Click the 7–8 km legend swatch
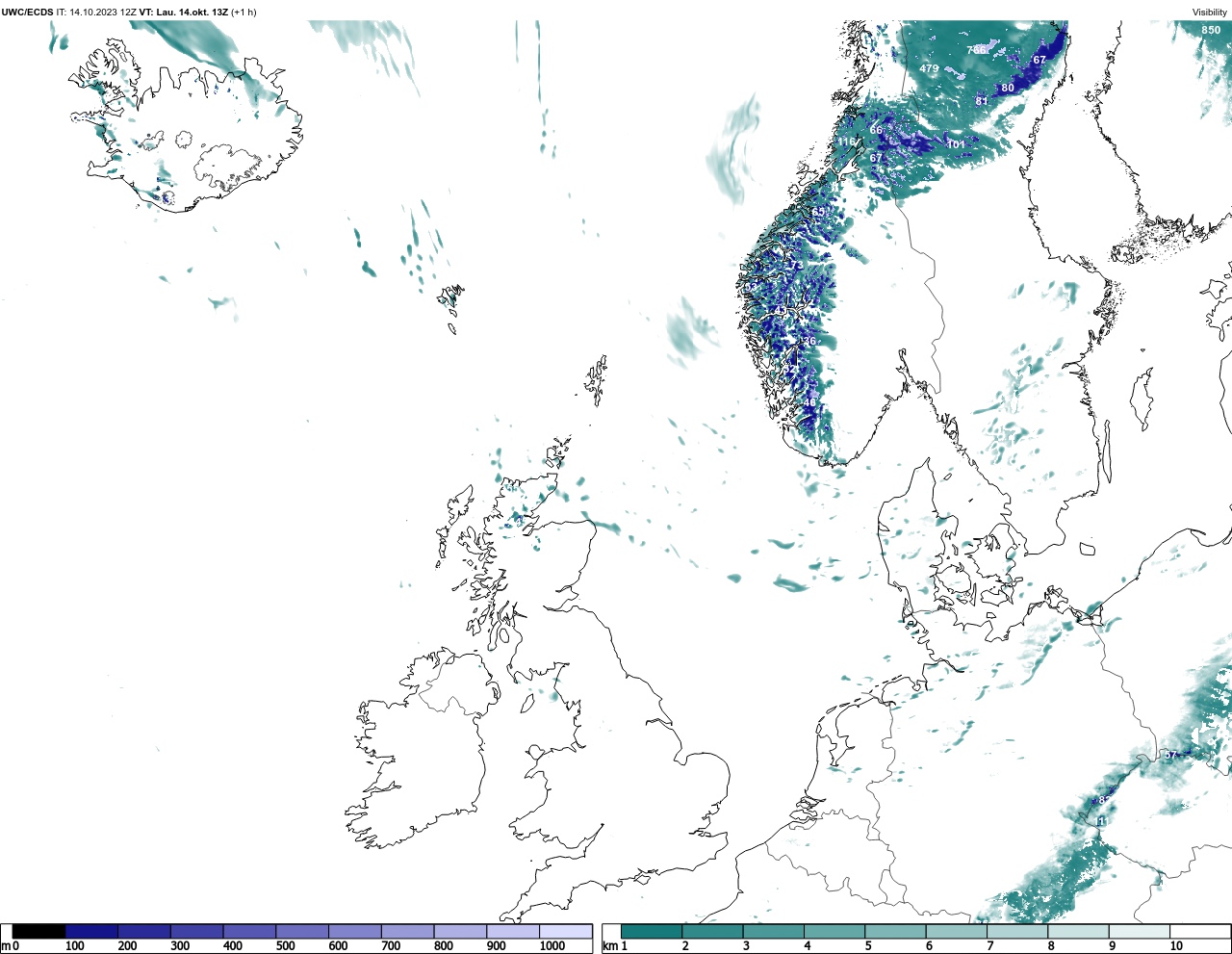Viewport: 1232px width, 954px height. (x=1016, y=932)
